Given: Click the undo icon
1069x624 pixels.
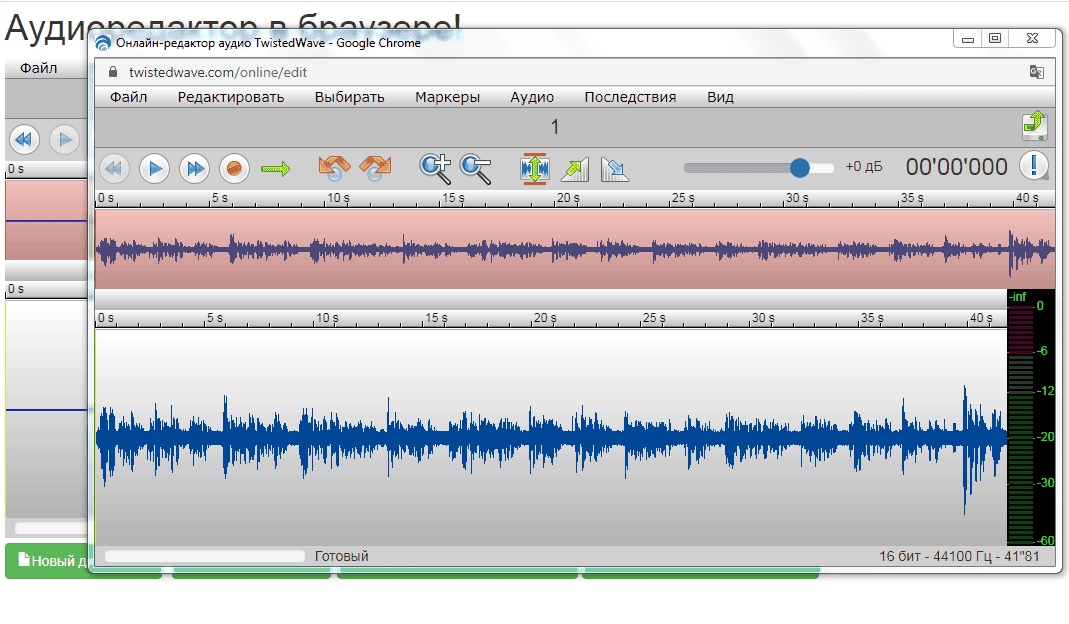Looking at the screenshot, I should point(334,168).
